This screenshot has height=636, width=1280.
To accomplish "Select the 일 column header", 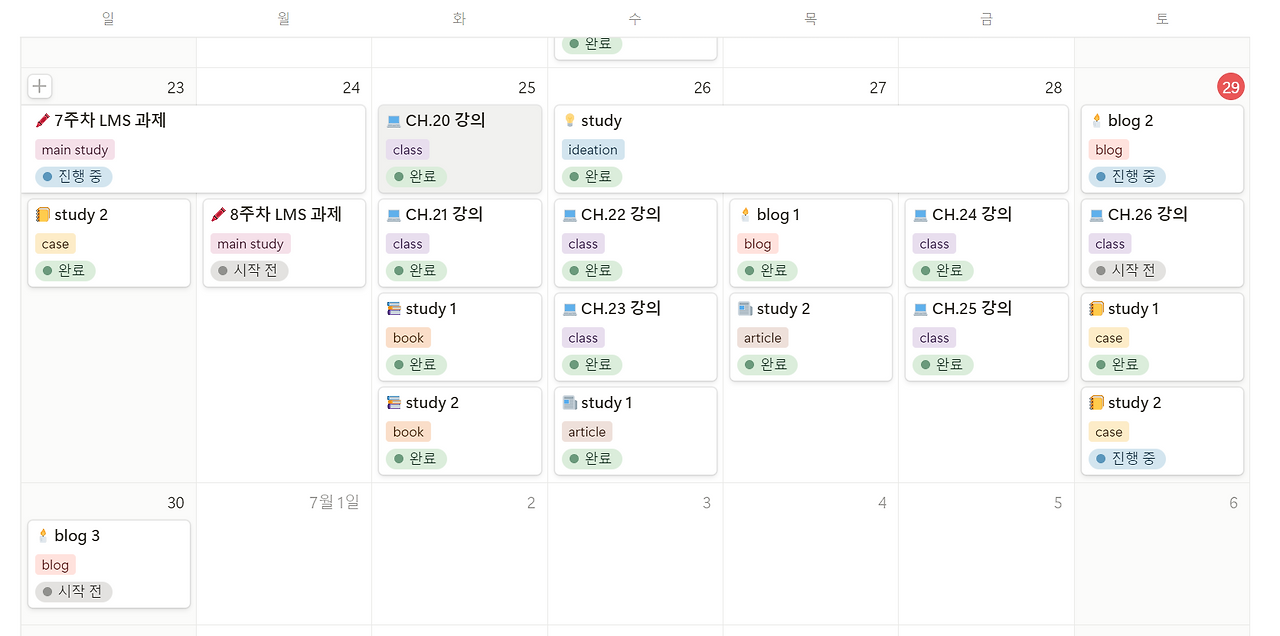I will pos(107,17).
